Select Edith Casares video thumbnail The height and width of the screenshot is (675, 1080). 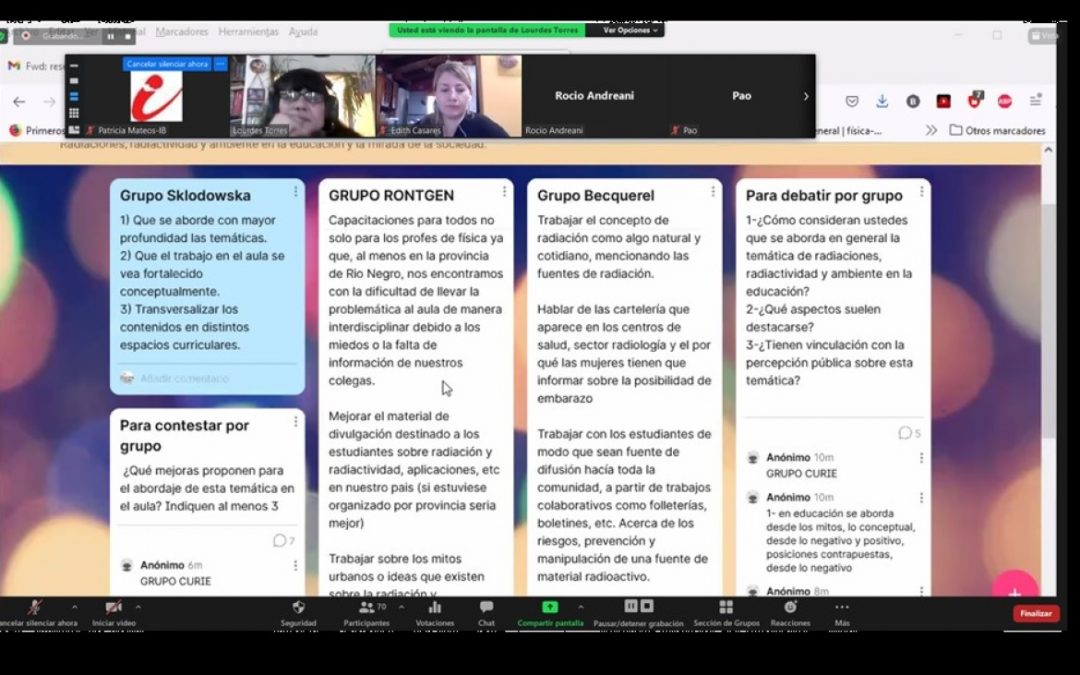[x=448, y=96]
